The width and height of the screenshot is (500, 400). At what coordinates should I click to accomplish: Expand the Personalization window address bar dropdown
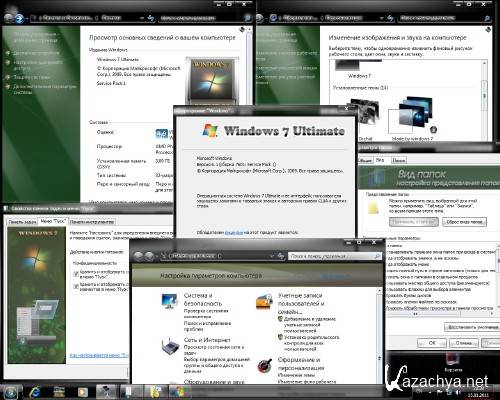pyautogui.click(x=381, y=18)
